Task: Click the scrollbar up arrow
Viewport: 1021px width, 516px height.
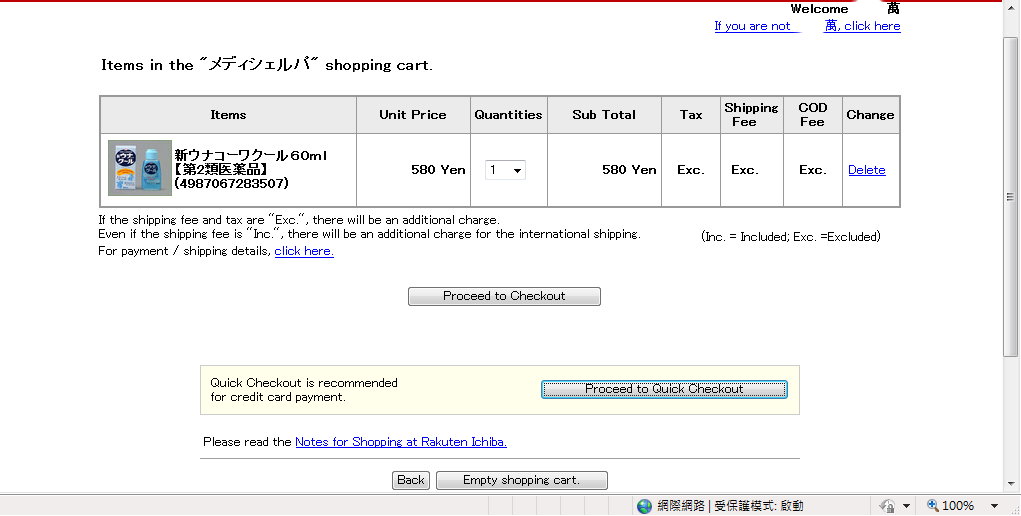Action: pos(1011,8)
